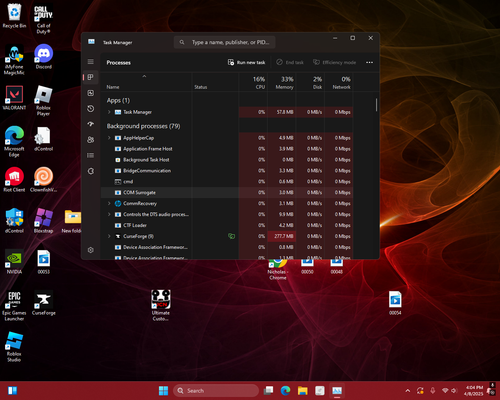The width and height of the screenshot is (500, 400).
Task: Select the CTF Loader process
Action: (227, 225)
